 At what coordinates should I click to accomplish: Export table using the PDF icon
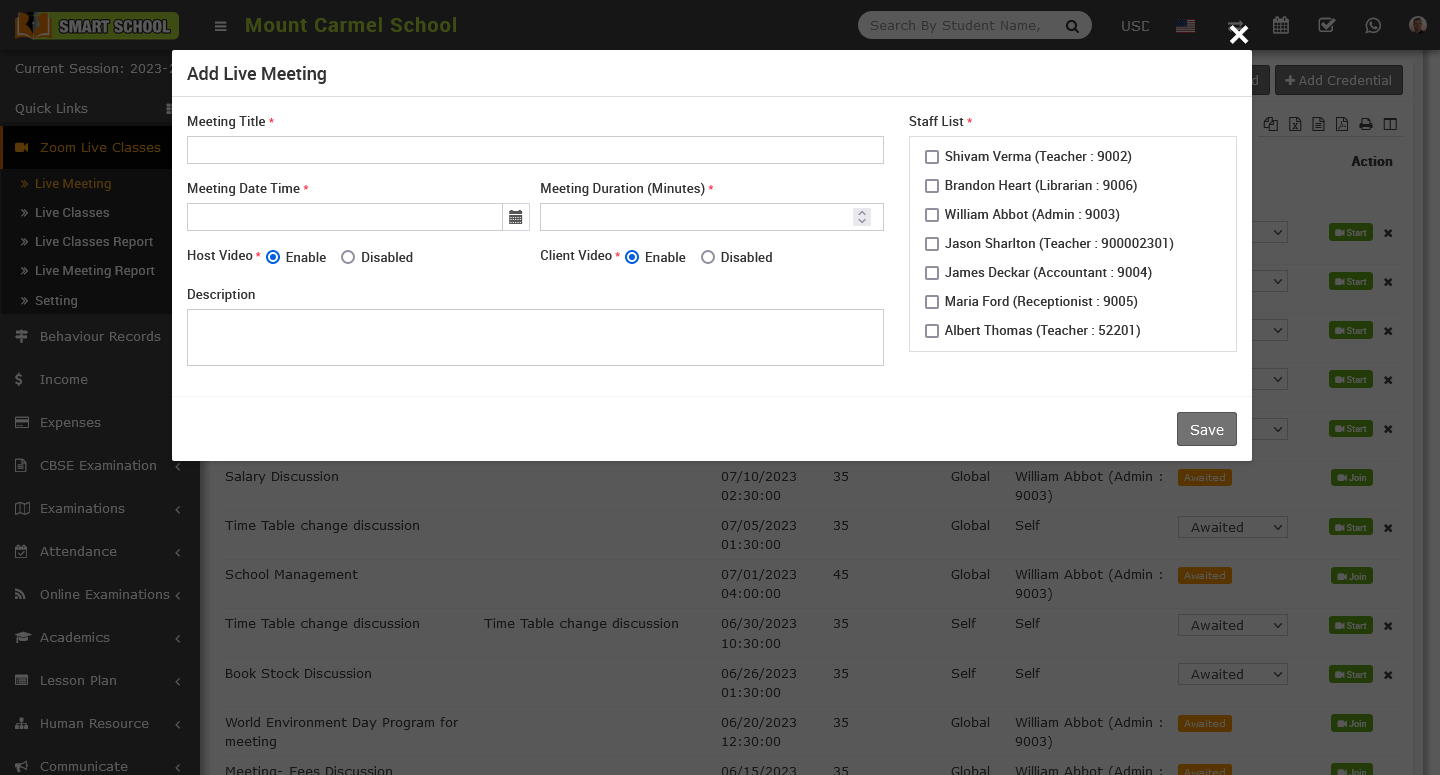point(1342,124)
